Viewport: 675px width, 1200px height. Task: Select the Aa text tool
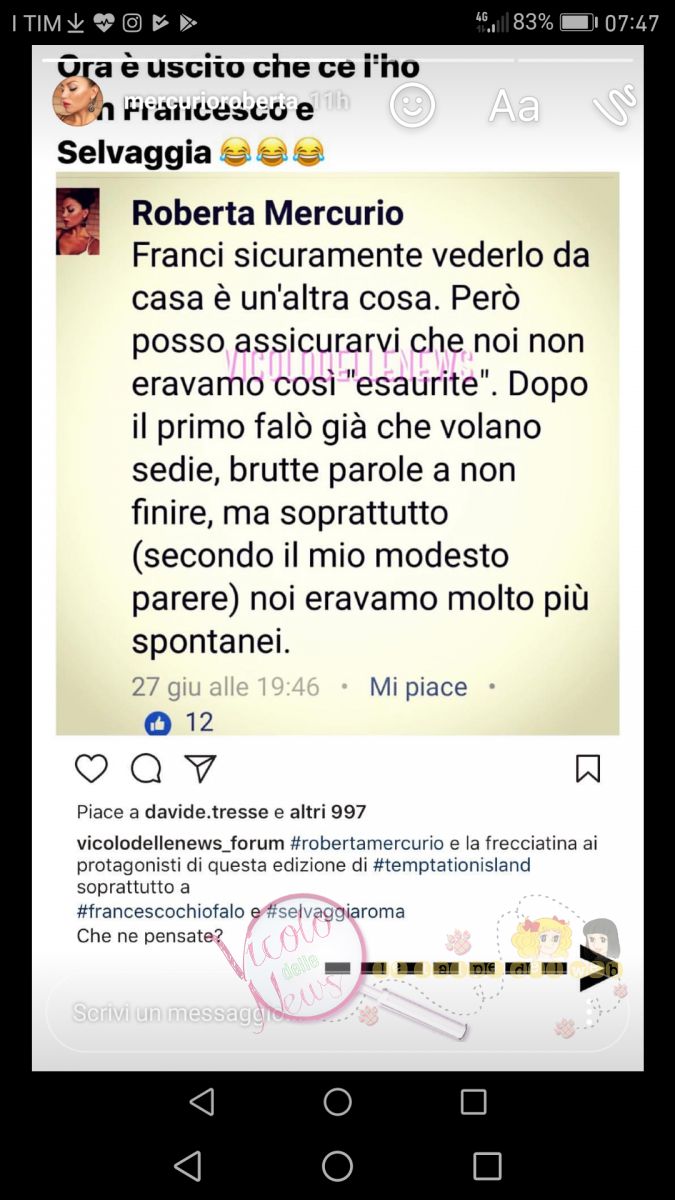pos(514,106)
